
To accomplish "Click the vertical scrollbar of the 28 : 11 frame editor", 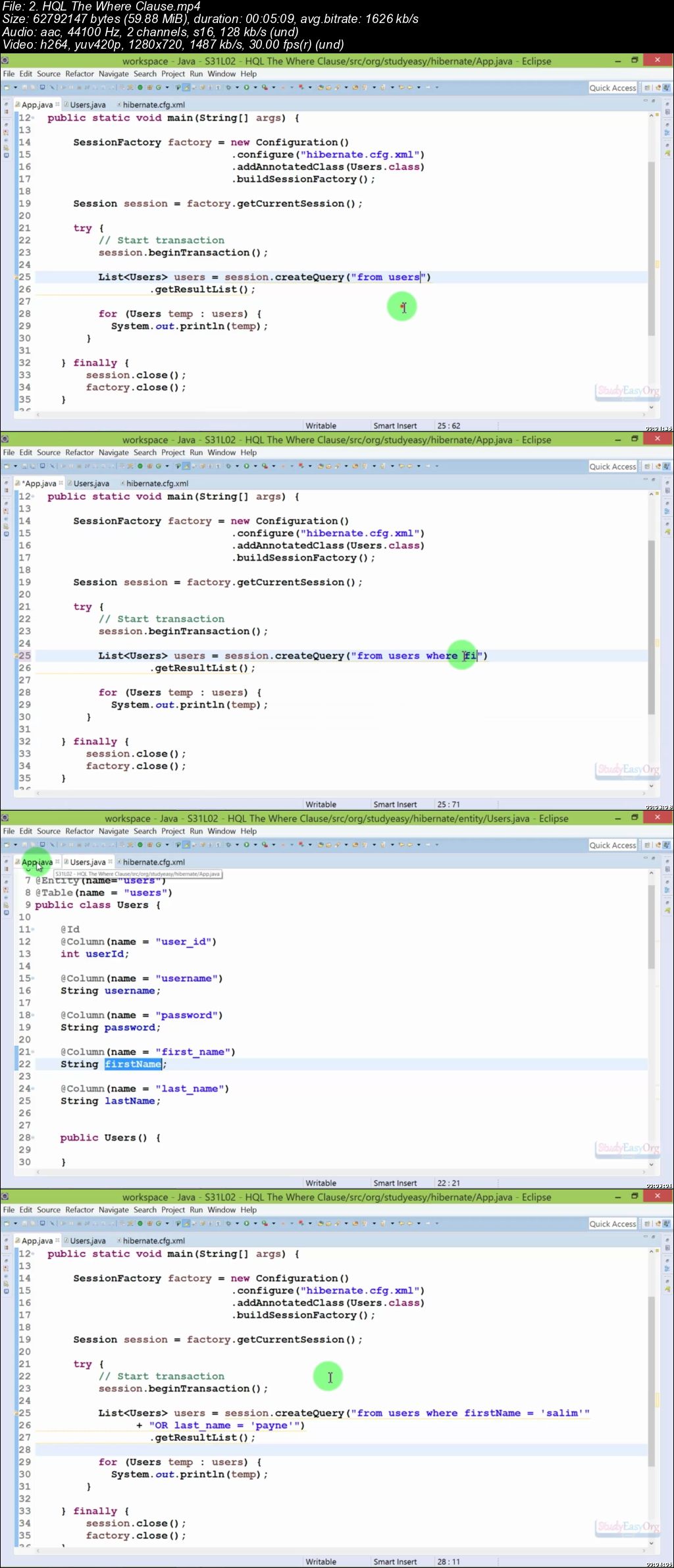I will tap(652, 1382).
